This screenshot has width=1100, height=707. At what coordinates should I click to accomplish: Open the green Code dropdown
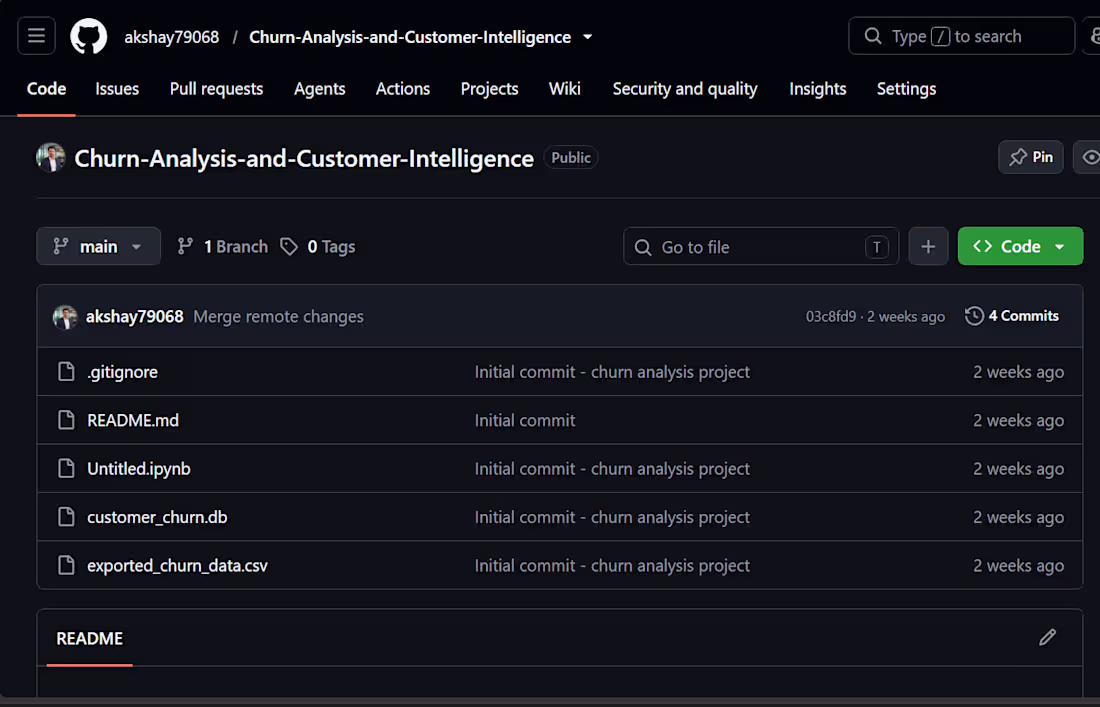point(1020,246)
